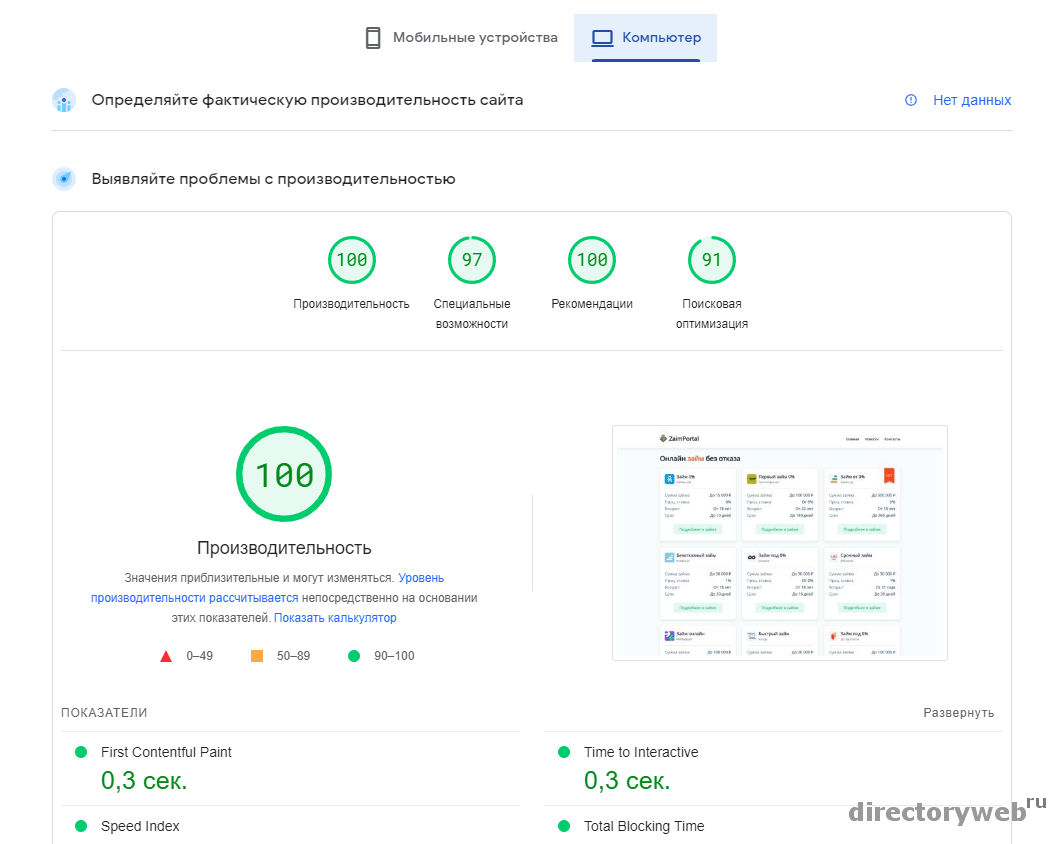Open the Нет данных link
The height and width of the screenshot is (844, 1055).
point(971,100)
